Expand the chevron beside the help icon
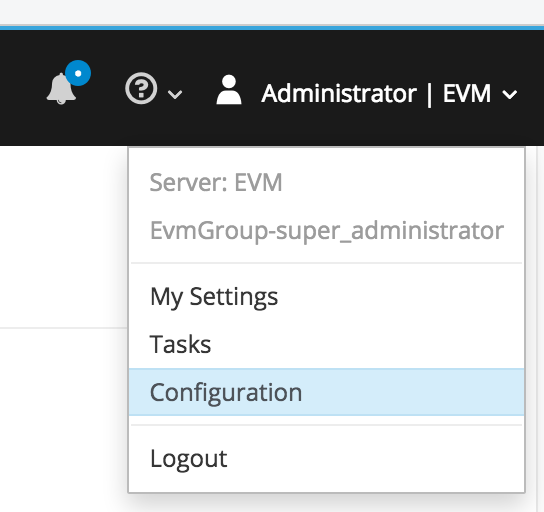Image resolution: width=544 pixels, height=512 pixels. coord(175,94)
